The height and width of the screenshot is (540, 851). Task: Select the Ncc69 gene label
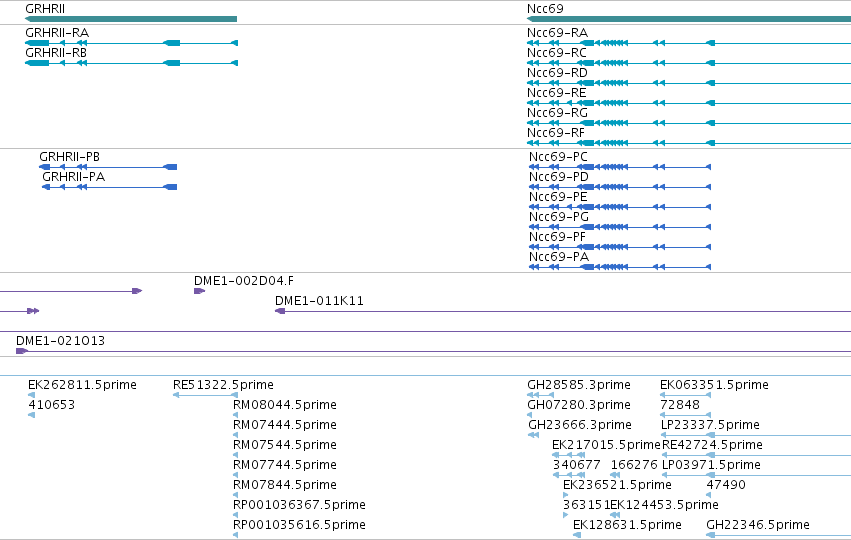coord(545,9)
